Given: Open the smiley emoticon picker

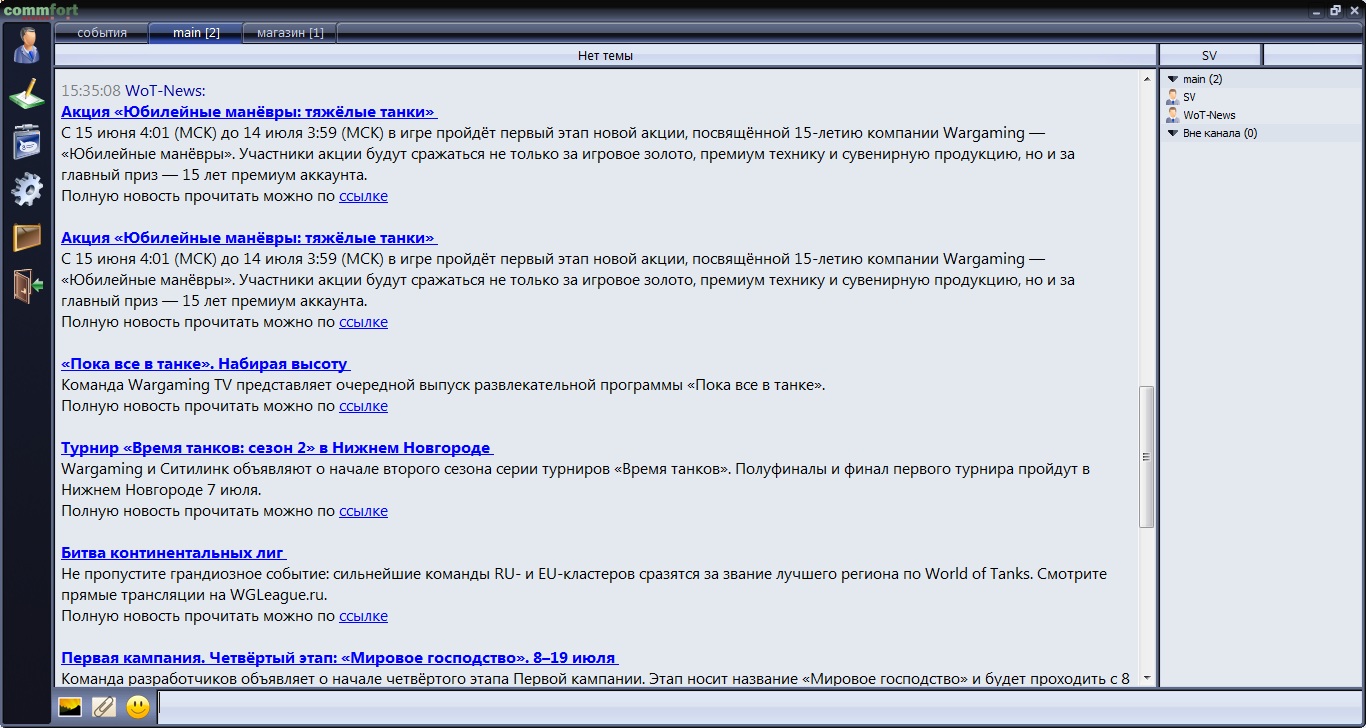Looking at the screenshot, I should click(x=138, y=707).
